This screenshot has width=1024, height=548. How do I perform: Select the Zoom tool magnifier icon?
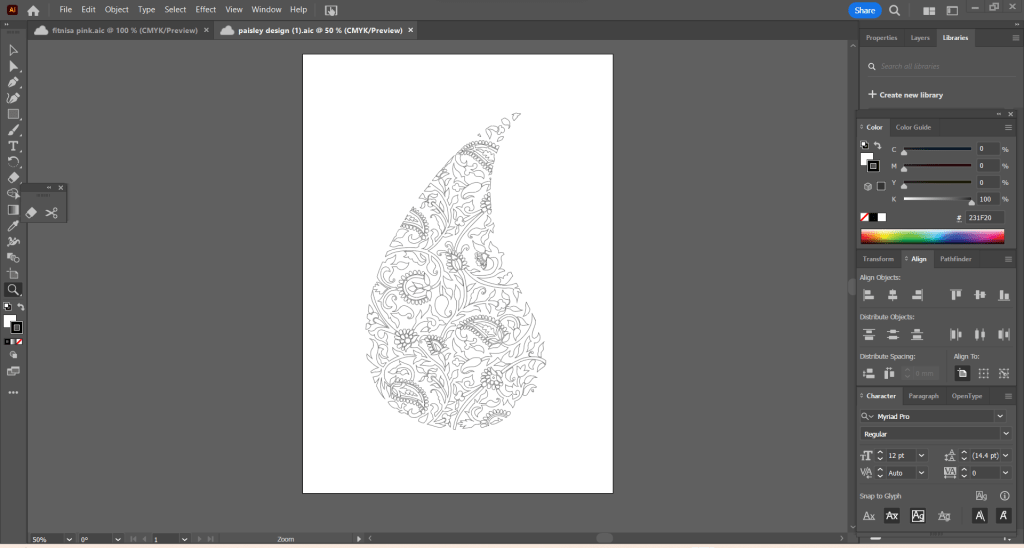[14, 290]
